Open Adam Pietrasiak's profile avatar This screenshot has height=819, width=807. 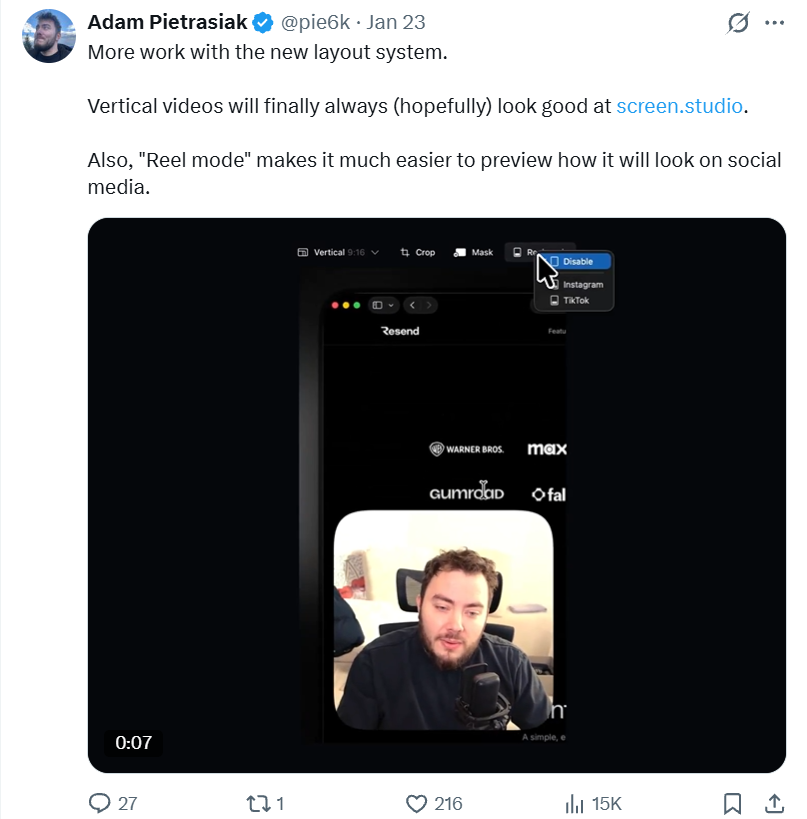click(48, 35)
